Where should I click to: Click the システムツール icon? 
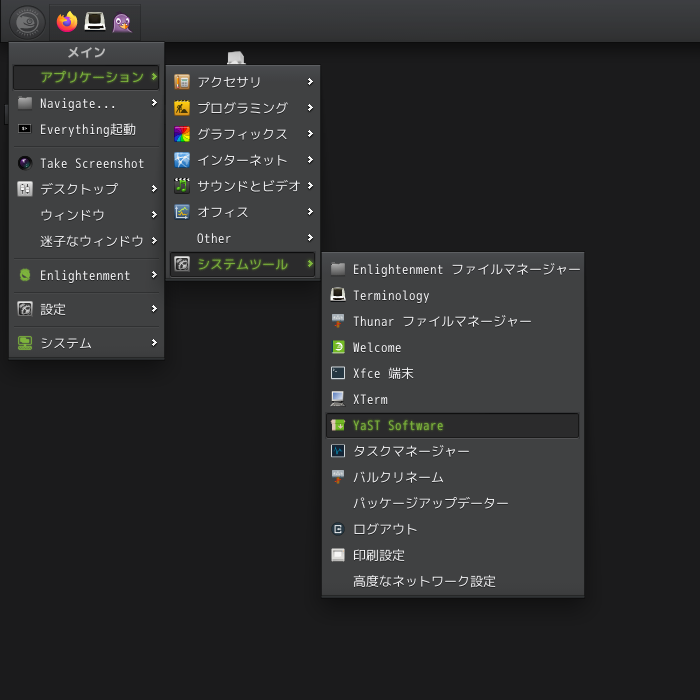pyautogui.click(x=182, y=264)
